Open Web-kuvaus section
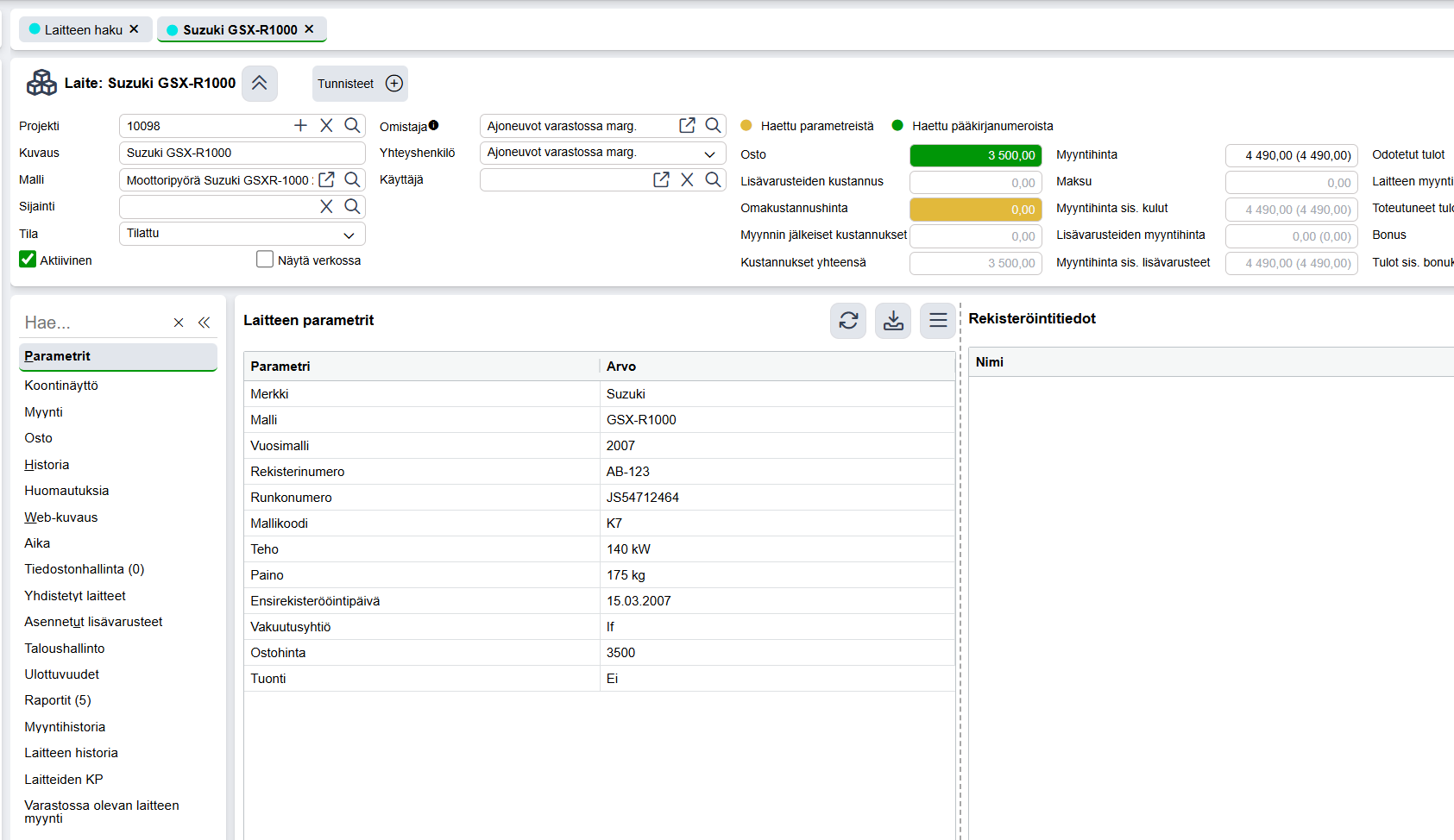Screen dimensions: 1454x840 [x=60, y=517]
